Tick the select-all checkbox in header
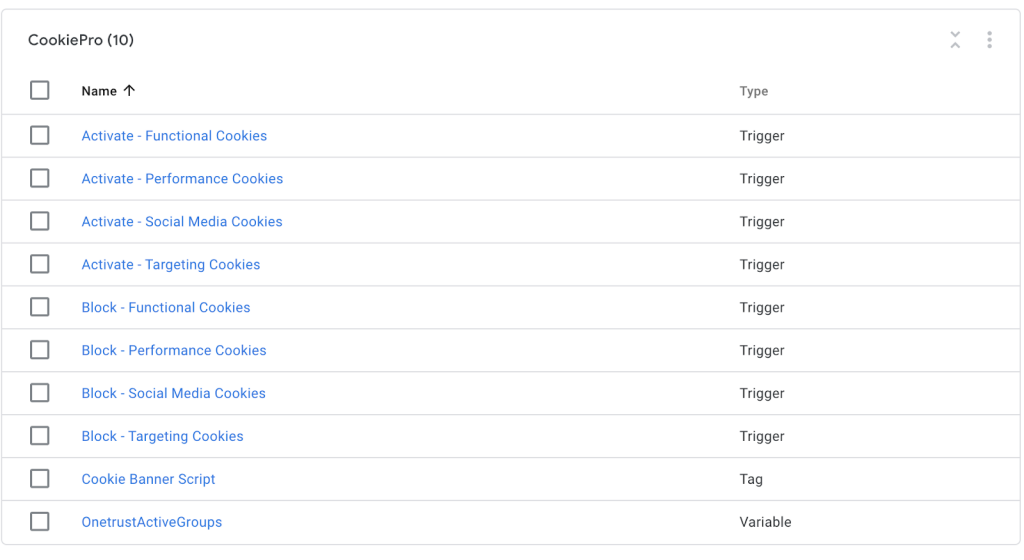 [x=40, y=90]
